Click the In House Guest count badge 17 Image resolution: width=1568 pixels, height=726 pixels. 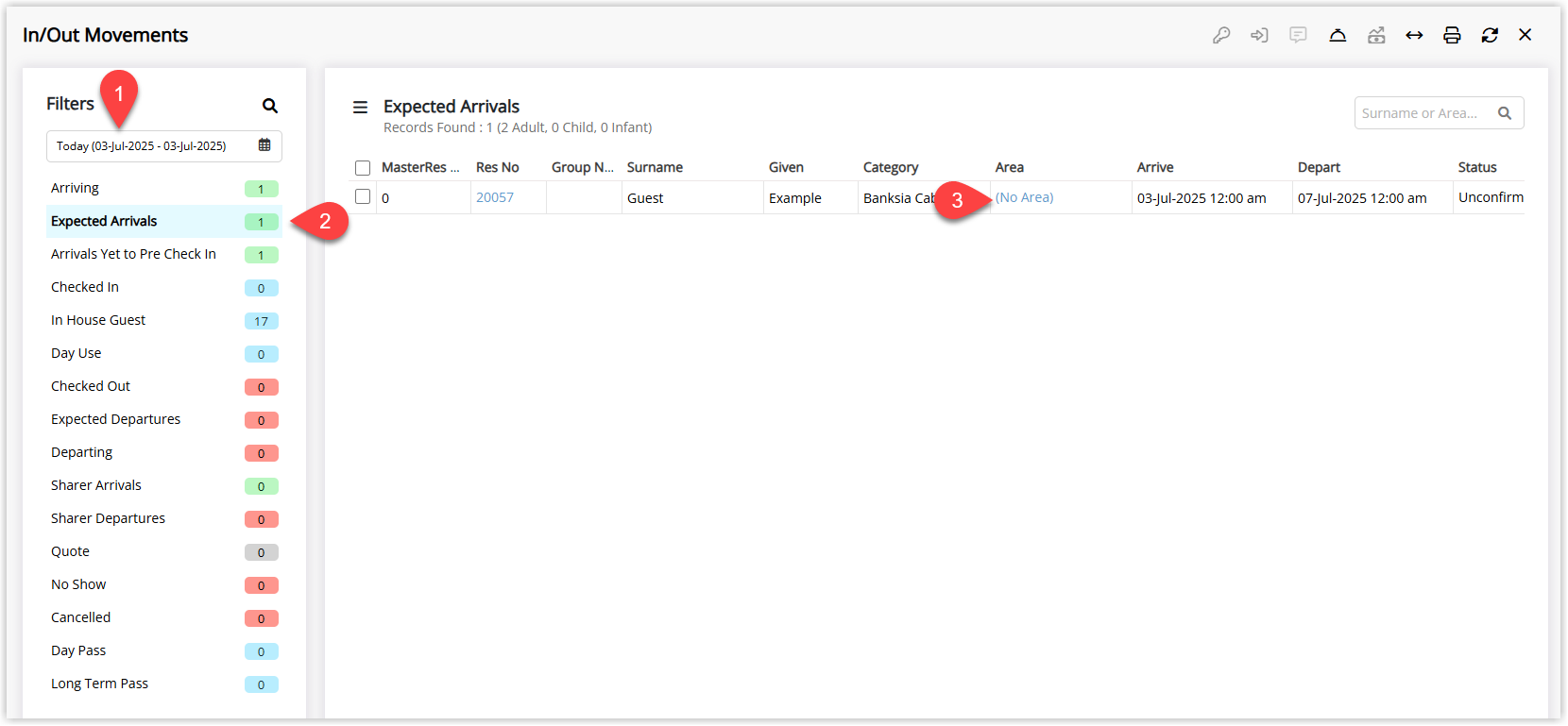[x=262, y=321]
